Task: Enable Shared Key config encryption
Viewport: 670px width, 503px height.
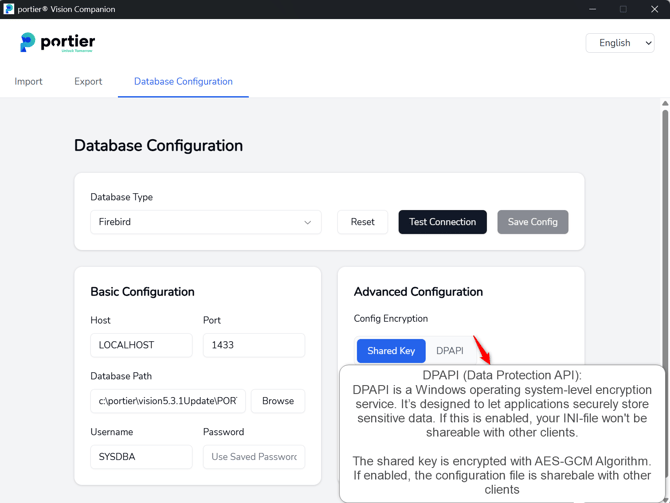Action: pos(391,351)
